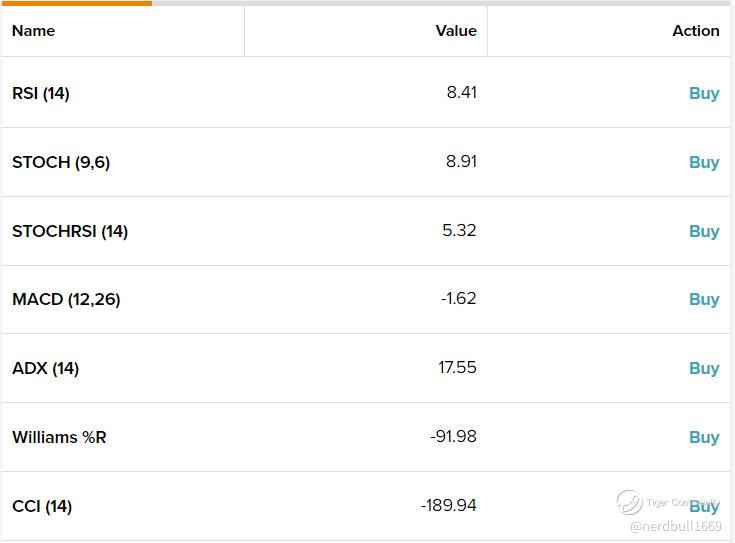The width and height of the screenshot is (735, 543).
Task: Click the Action column header
Action: [x=695, y=31]
